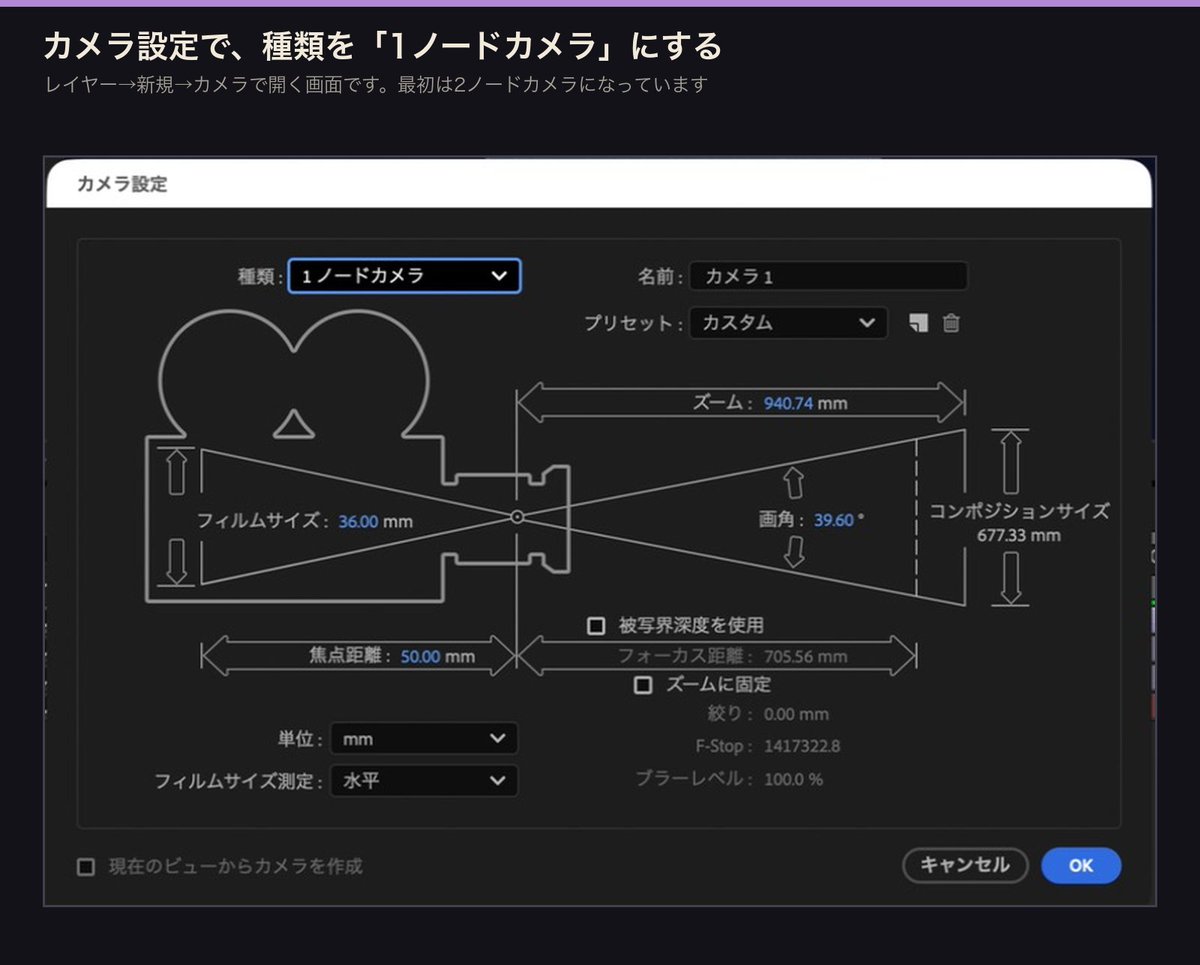Click the 焦点距離 value 50.00
This screenshot has width=1200, height=965.
pos(420,657)
